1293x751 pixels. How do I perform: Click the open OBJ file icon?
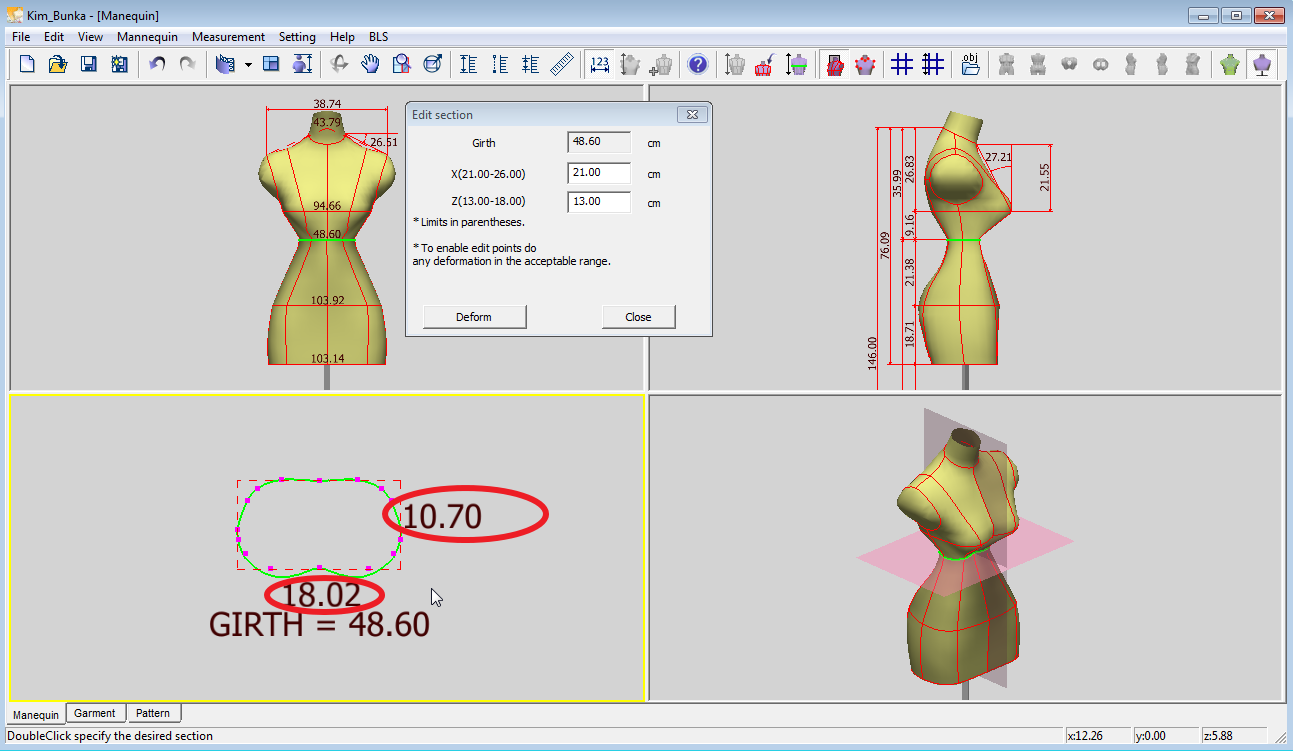pos(970,65)
